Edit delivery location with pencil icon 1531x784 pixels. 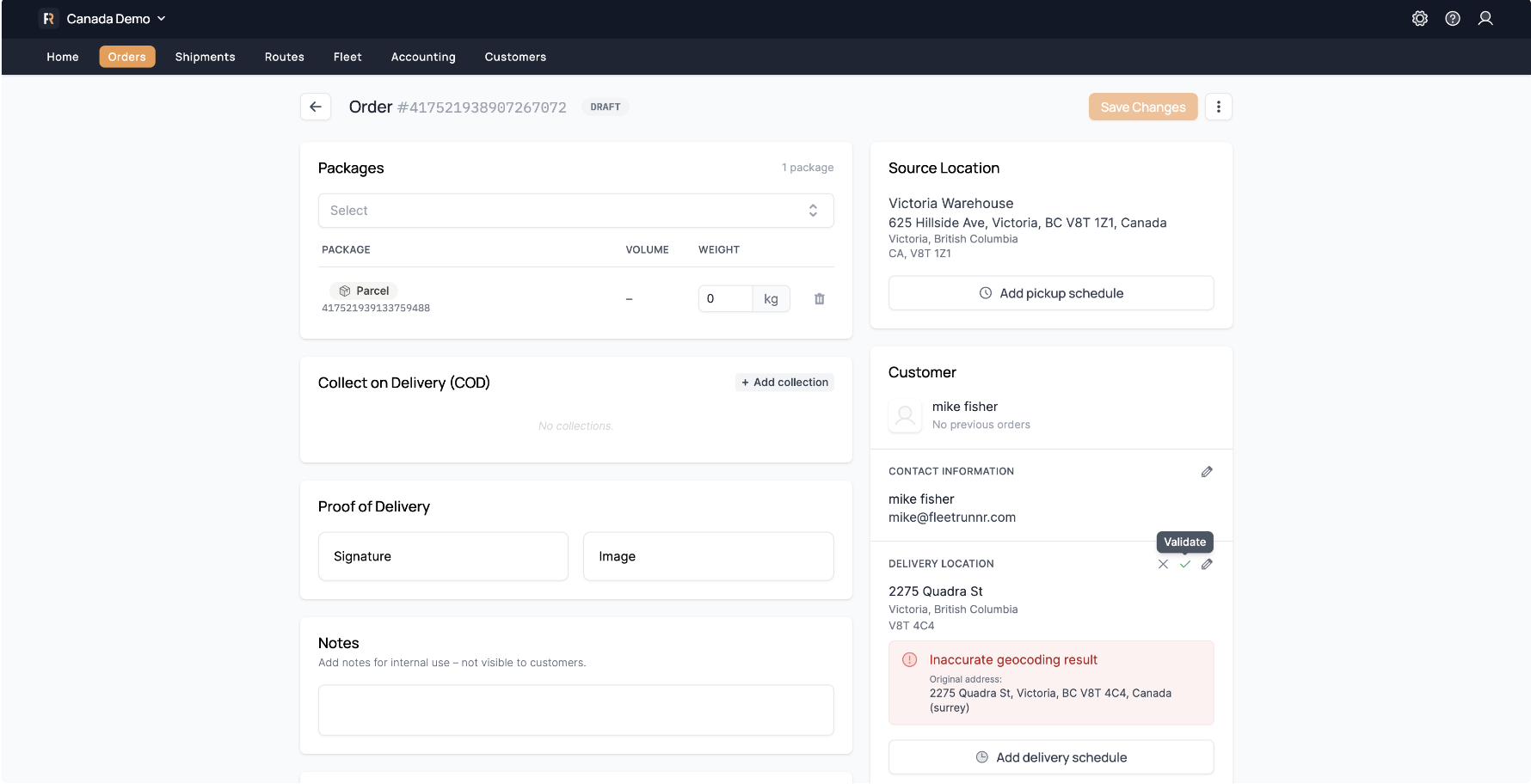click(1207, 565)
